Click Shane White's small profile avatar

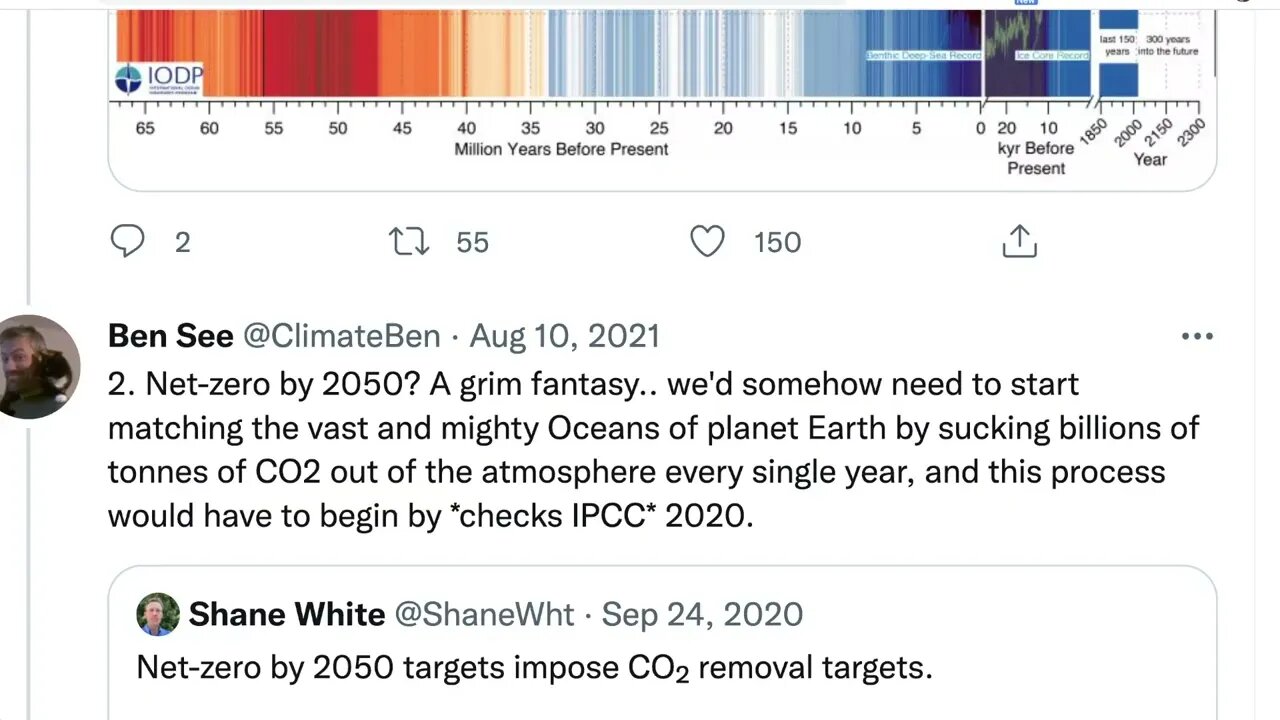(x=158, y=614)
